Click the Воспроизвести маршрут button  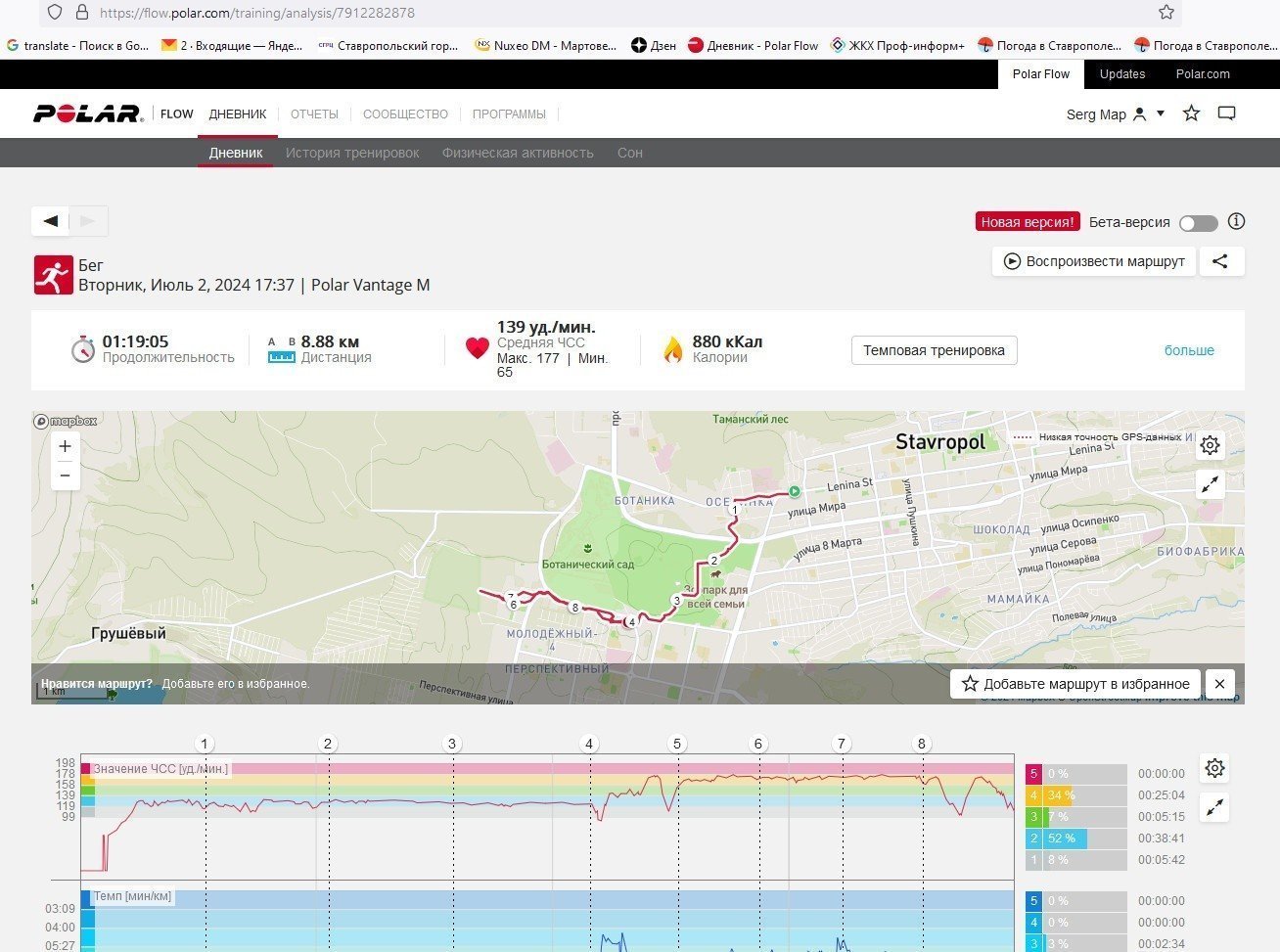tap(1094, 261)
